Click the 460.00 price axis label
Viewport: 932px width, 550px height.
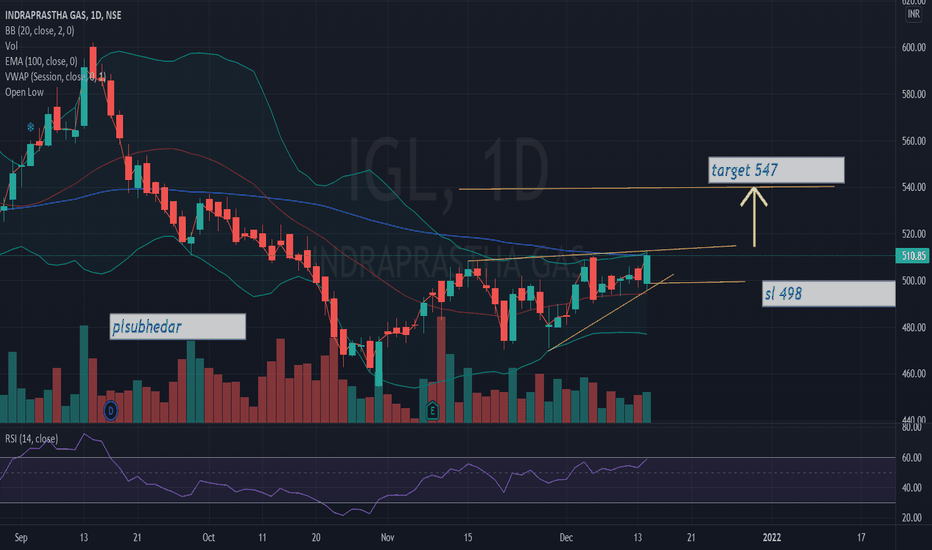(914, 374)
